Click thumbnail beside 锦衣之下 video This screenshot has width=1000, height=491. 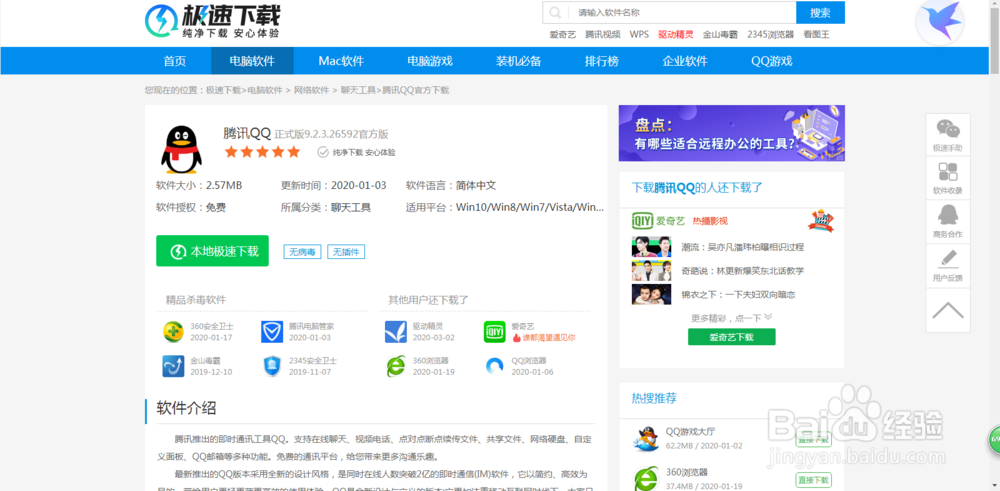coord(652,295)
